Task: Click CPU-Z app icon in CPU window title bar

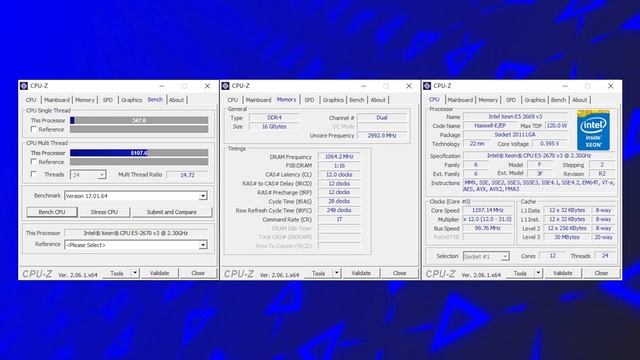Action: click(427, 86)
